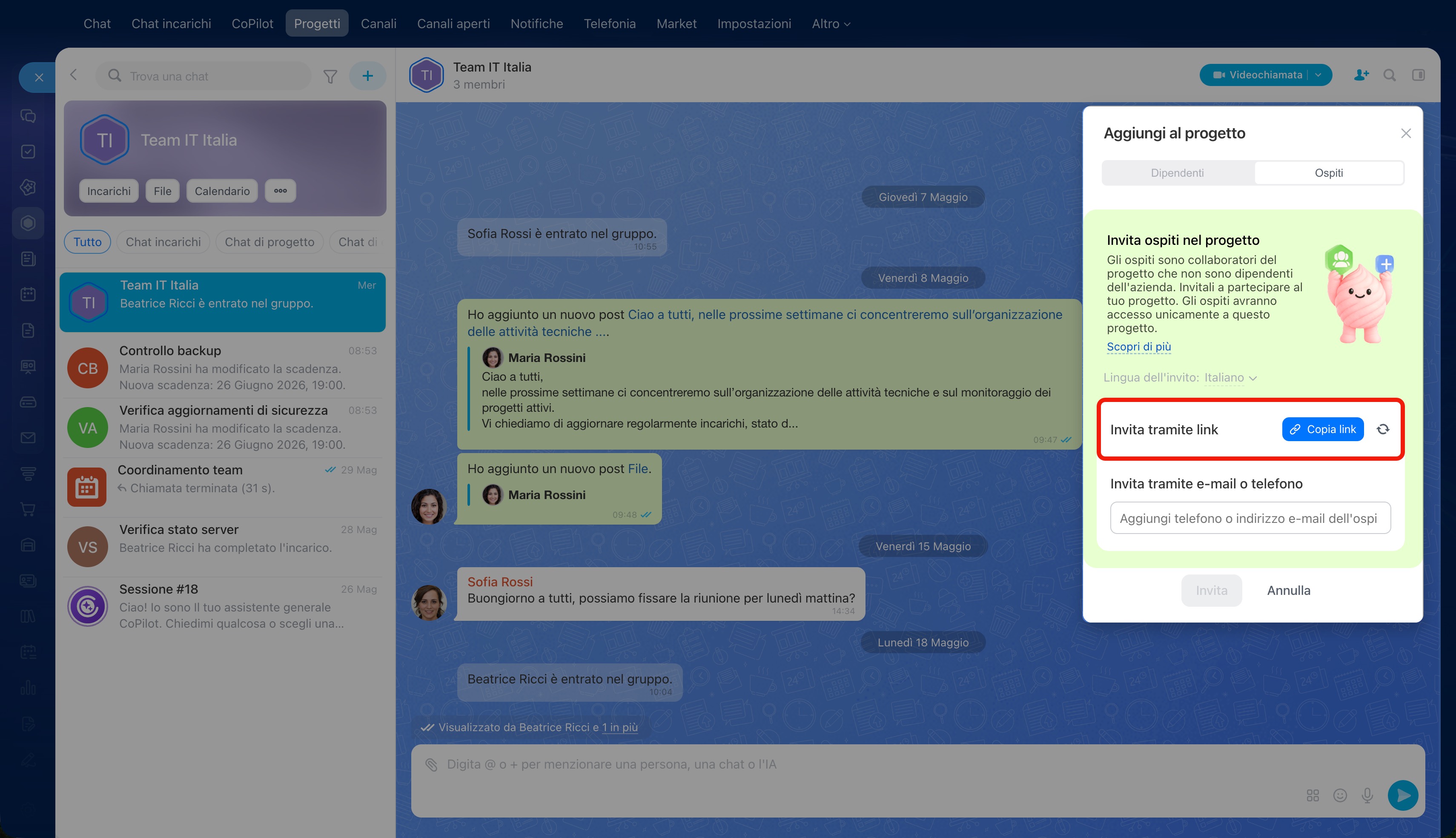Screen dimensions: 1456x838
Task: Open the messenger chat icon in sidebar
Action: [28, 116]
